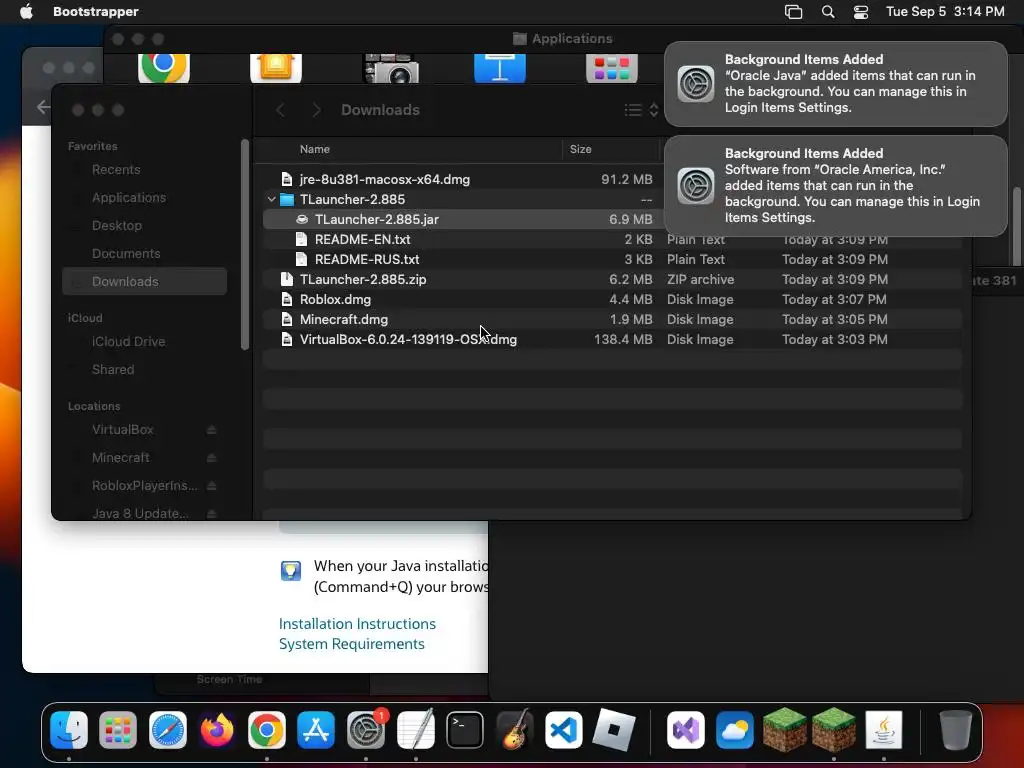Open Google Chrome in the Dock
The width and height of the screenshot is (1024, 768).
[x=266, y=729]
